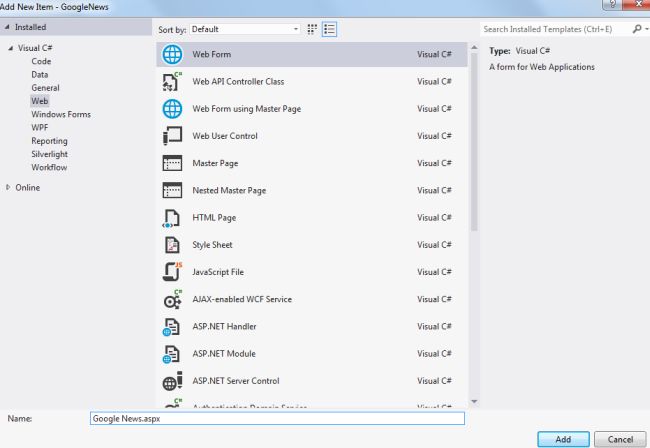
Task: Click the Nested Master Page icon
Action: tap(172, 191)
